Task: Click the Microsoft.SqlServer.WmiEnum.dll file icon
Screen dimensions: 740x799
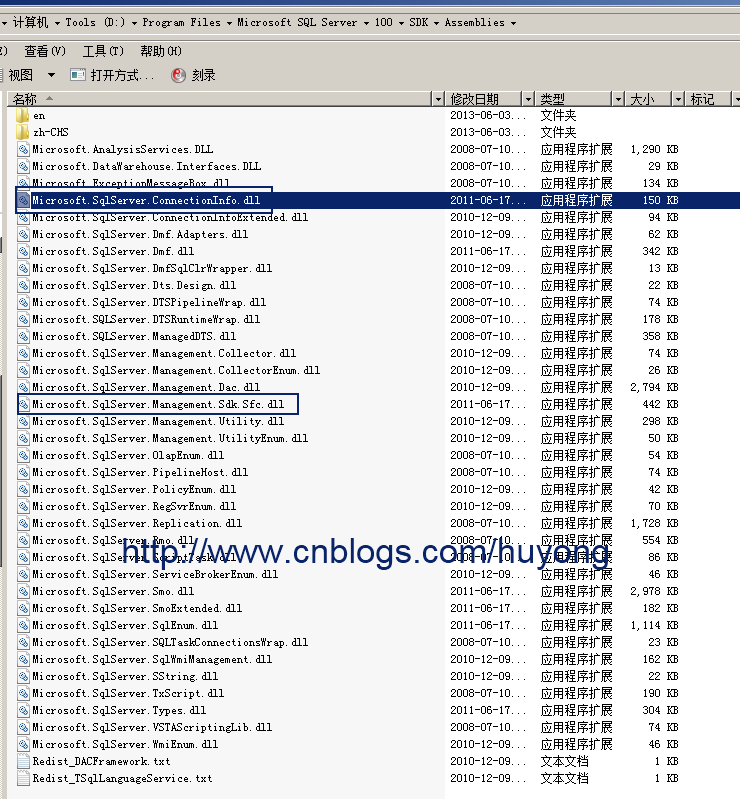Action: point(23,744)
